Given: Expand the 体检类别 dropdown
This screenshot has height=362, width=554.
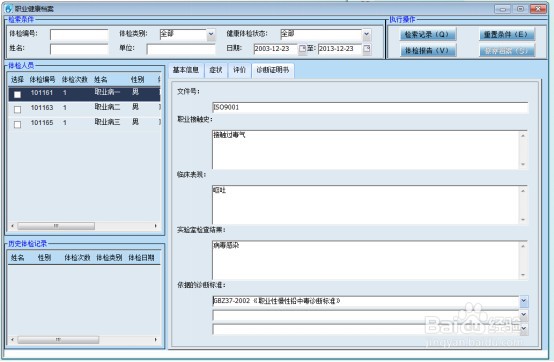Looking at the screenshot, I should pyautogui.click(x=211, y=34).
